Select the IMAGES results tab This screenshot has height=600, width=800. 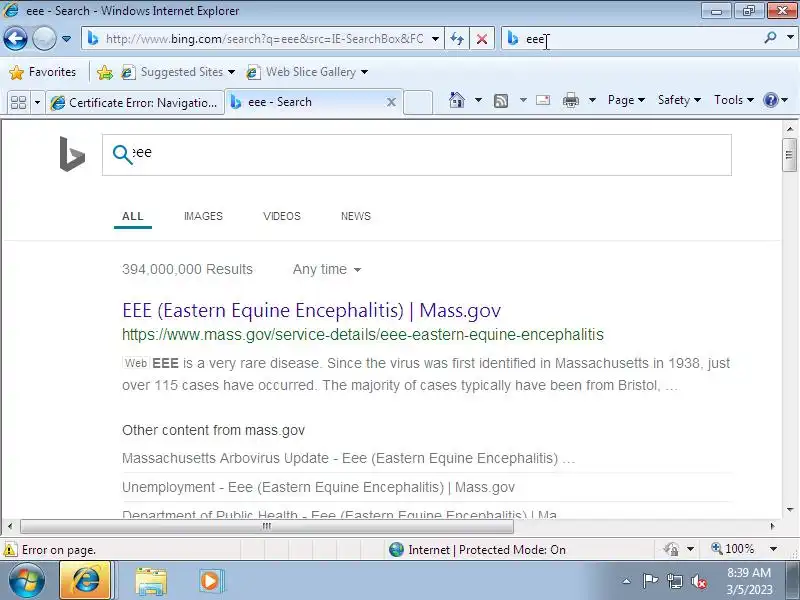[204, 216]
